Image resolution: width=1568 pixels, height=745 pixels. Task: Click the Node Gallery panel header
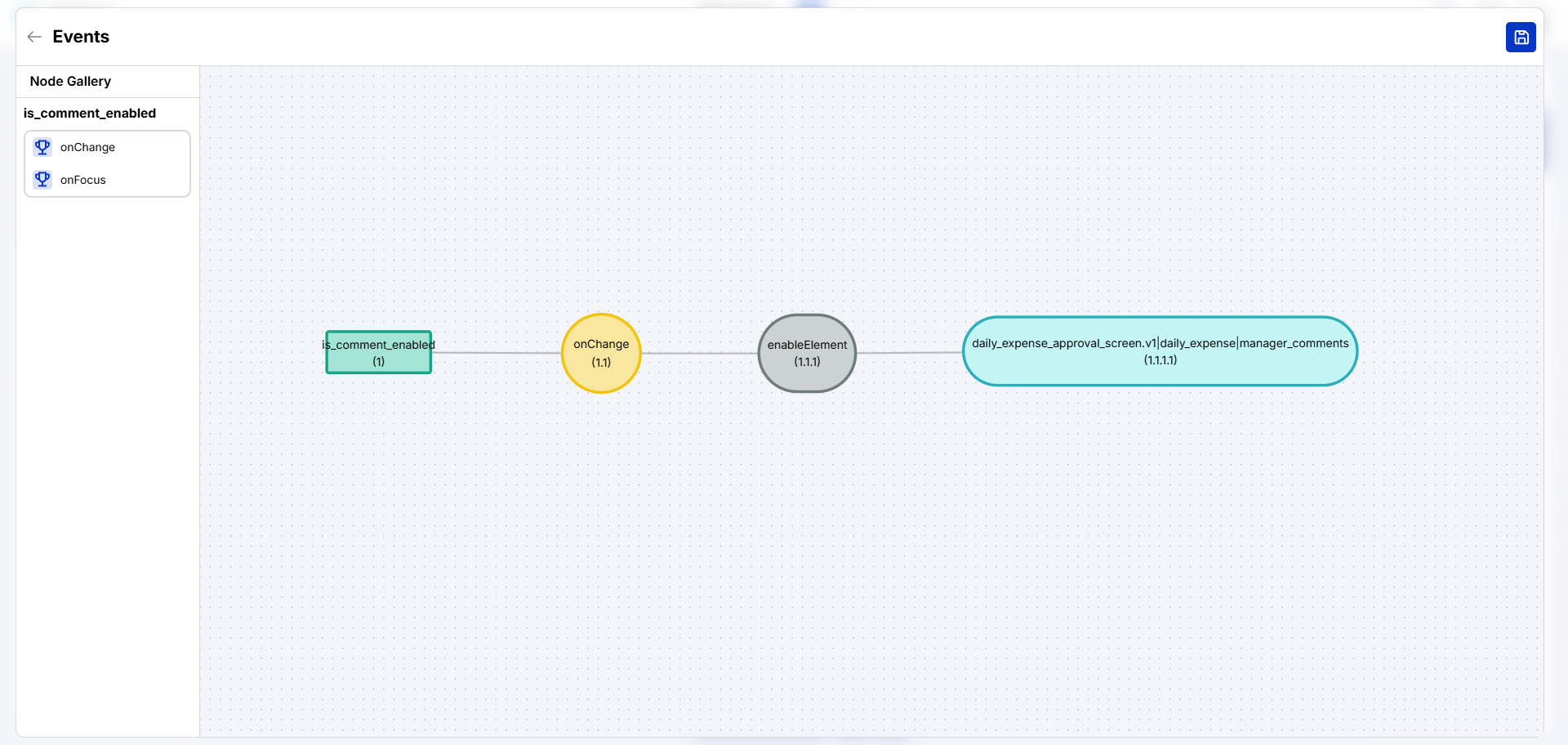click(70, 82)
